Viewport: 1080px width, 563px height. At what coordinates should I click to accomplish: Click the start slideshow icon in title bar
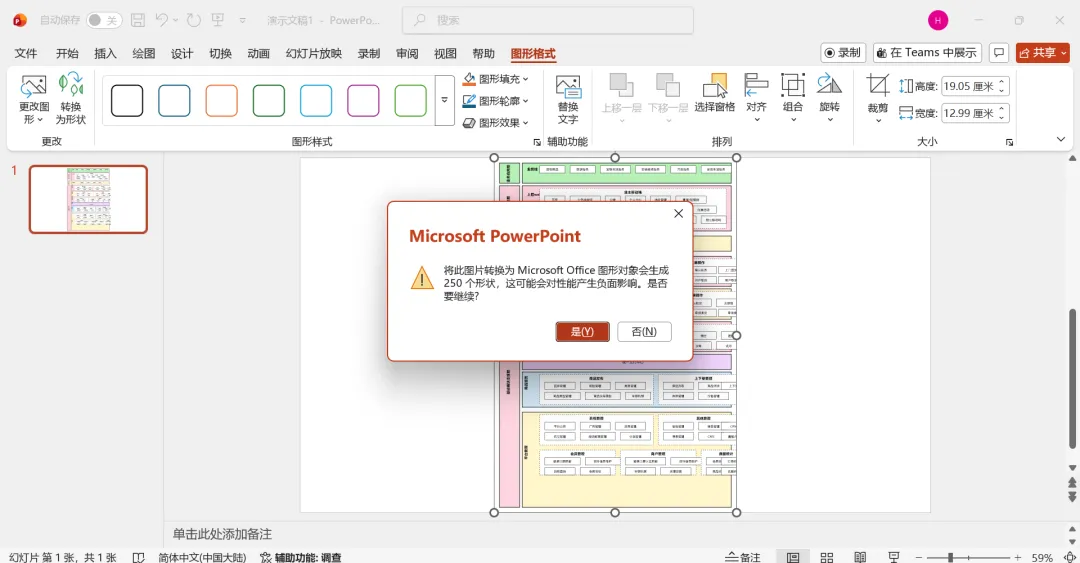[x=218, y=21]
